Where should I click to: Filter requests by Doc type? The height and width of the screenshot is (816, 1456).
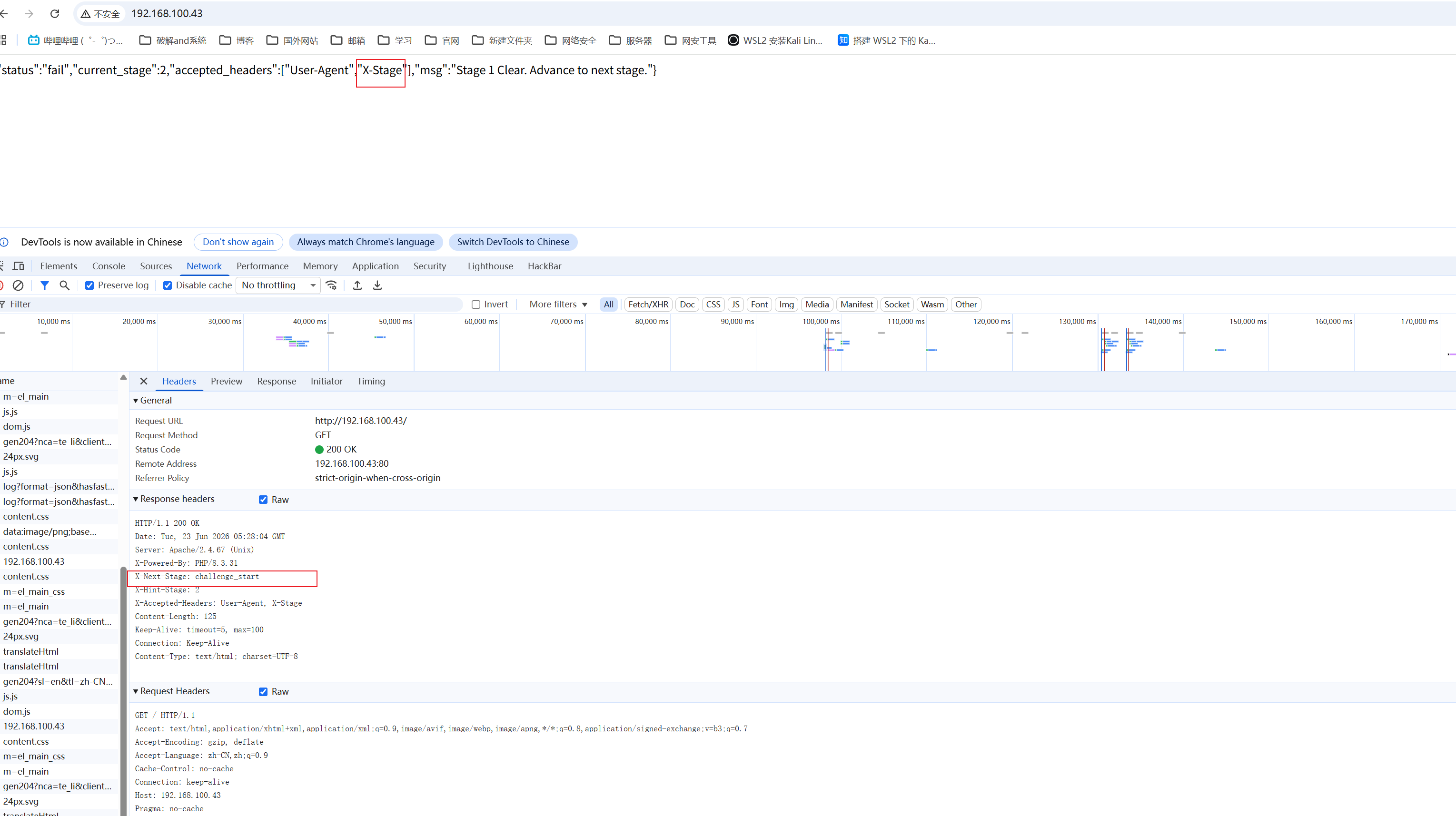(x=687, y=305)
